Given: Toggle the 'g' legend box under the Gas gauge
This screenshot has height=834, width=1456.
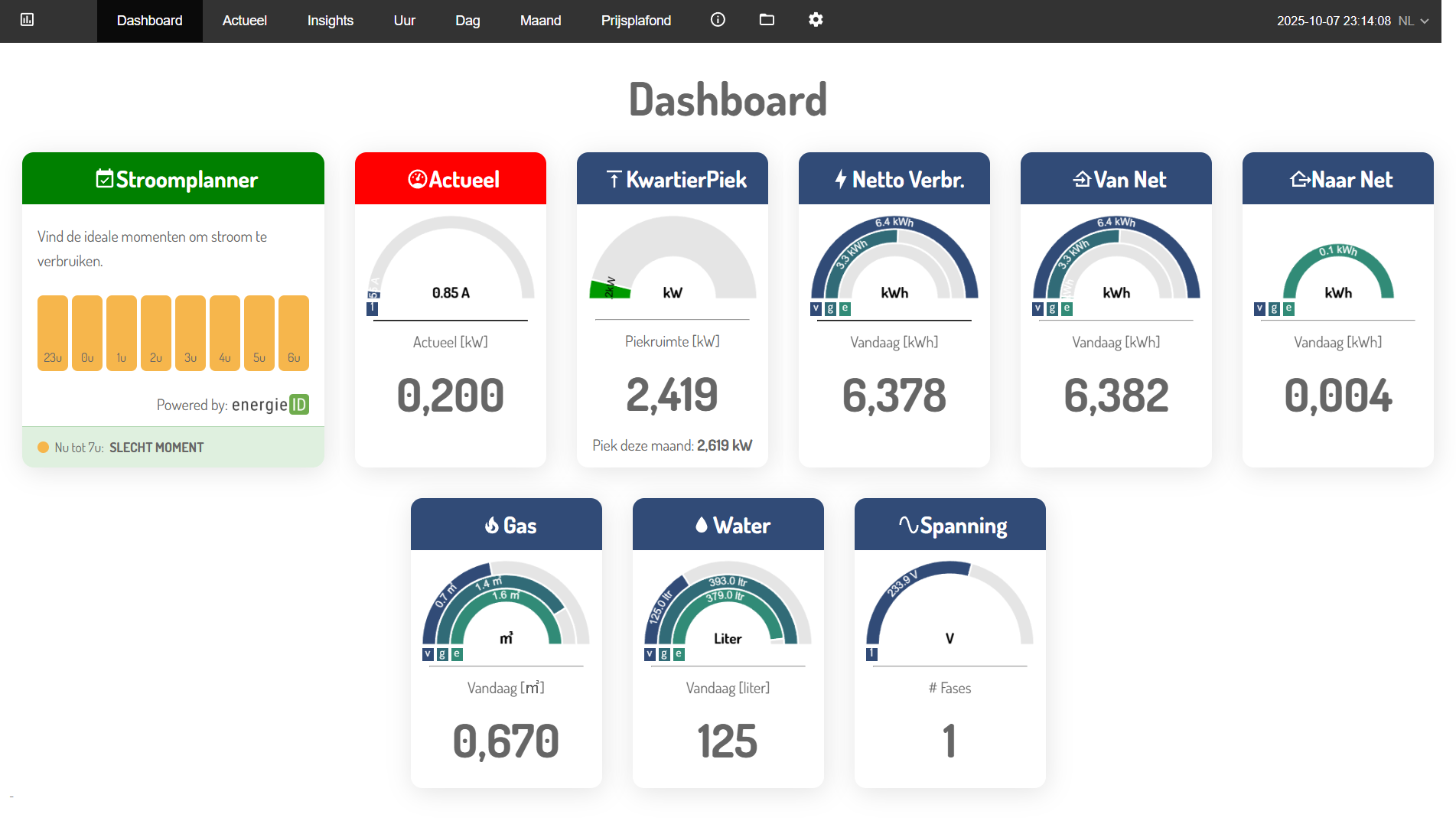Looking at the screenshot, I should (x=442, y=654).
